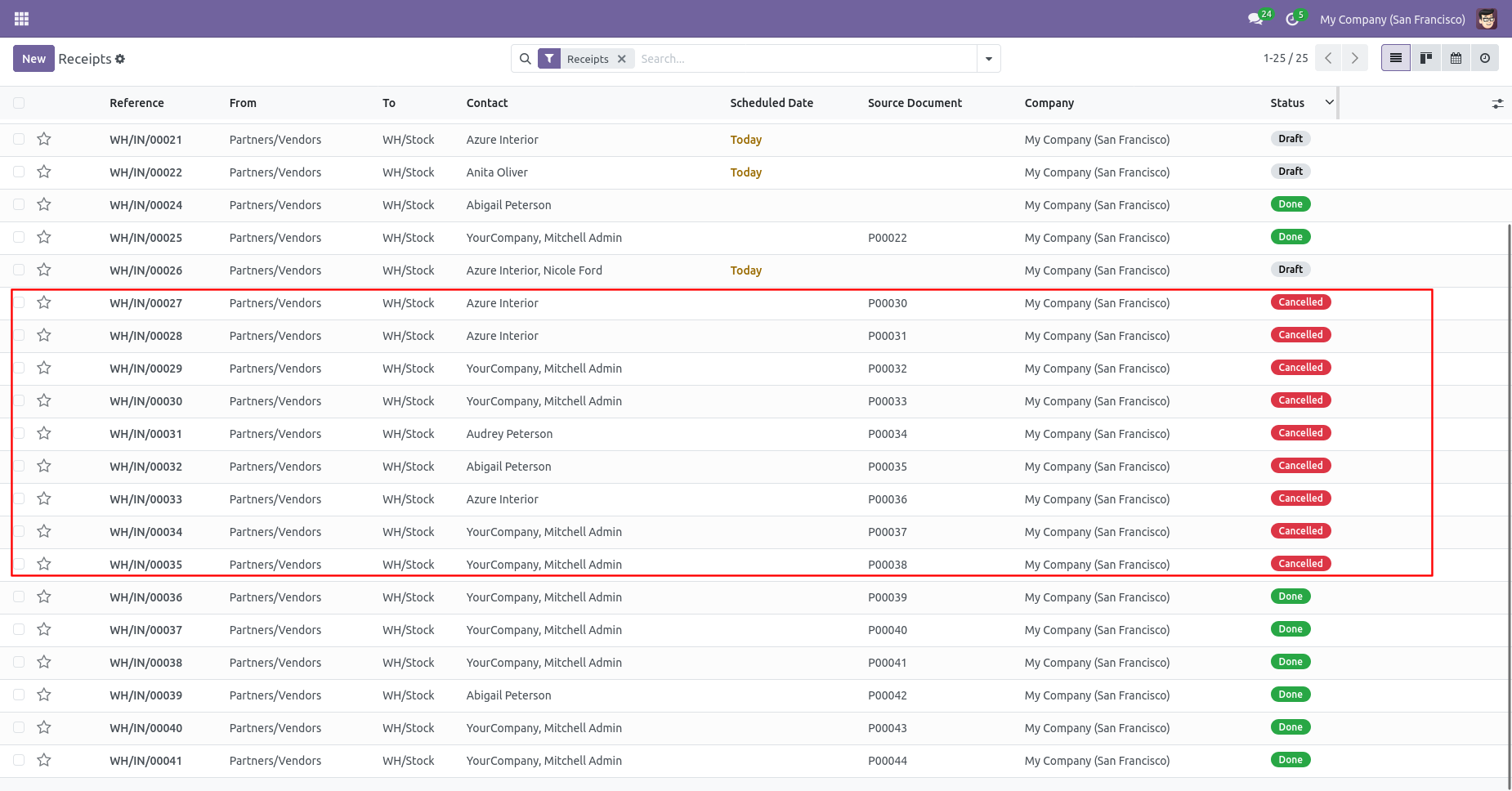Viewport: 1512px width, 791px height.
Task: Switch to list view
Action: click(x=1396, y=58)
